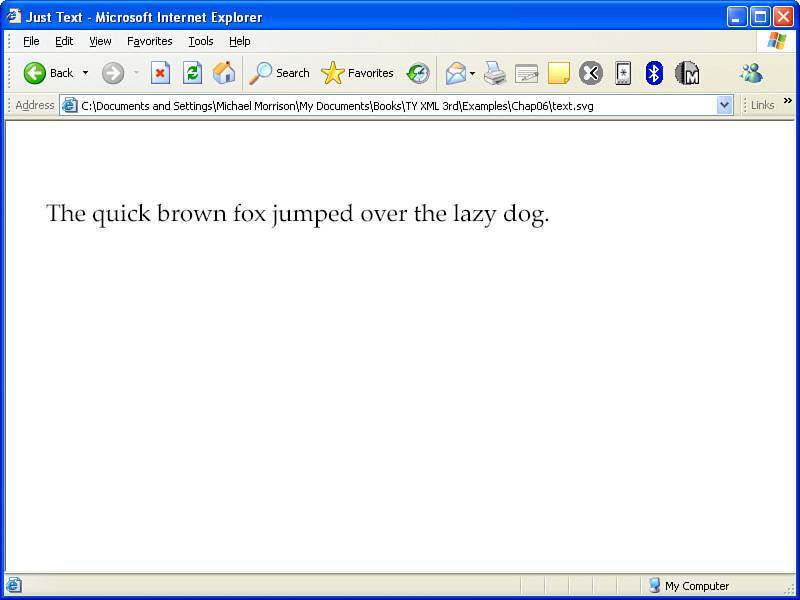Click the quick brown fox sentence text

[x=298, y=214]
